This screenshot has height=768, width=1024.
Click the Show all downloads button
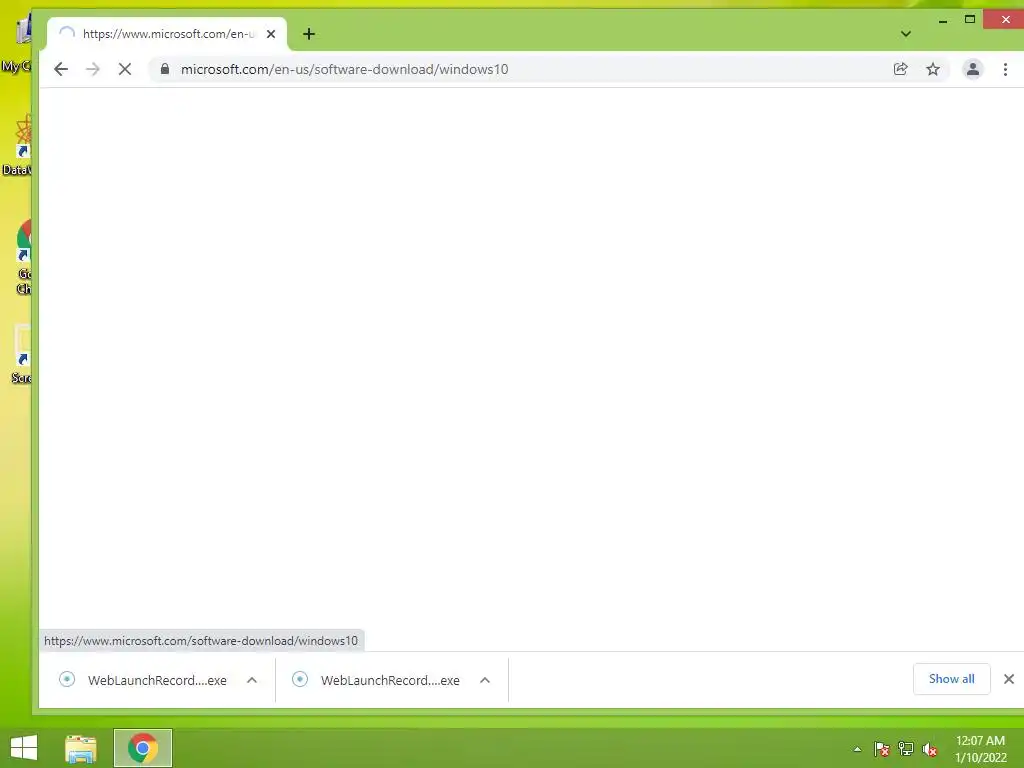(x=952, y=679)
